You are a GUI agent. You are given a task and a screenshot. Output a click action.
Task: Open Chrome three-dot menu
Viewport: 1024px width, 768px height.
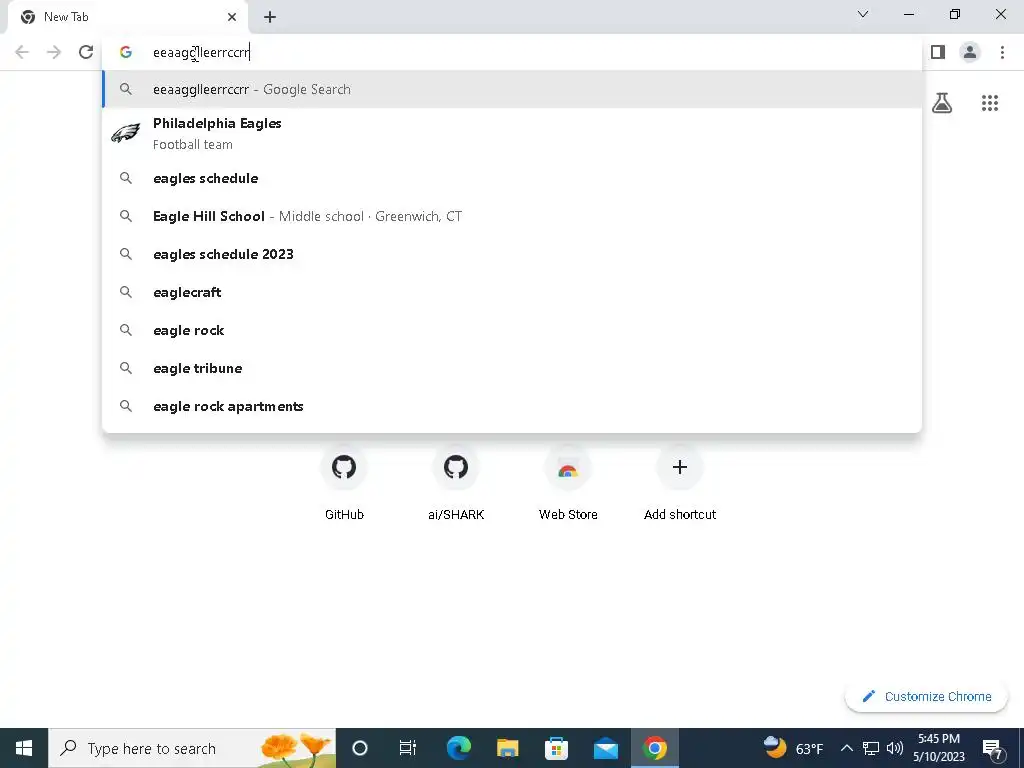coord(1002,52)
